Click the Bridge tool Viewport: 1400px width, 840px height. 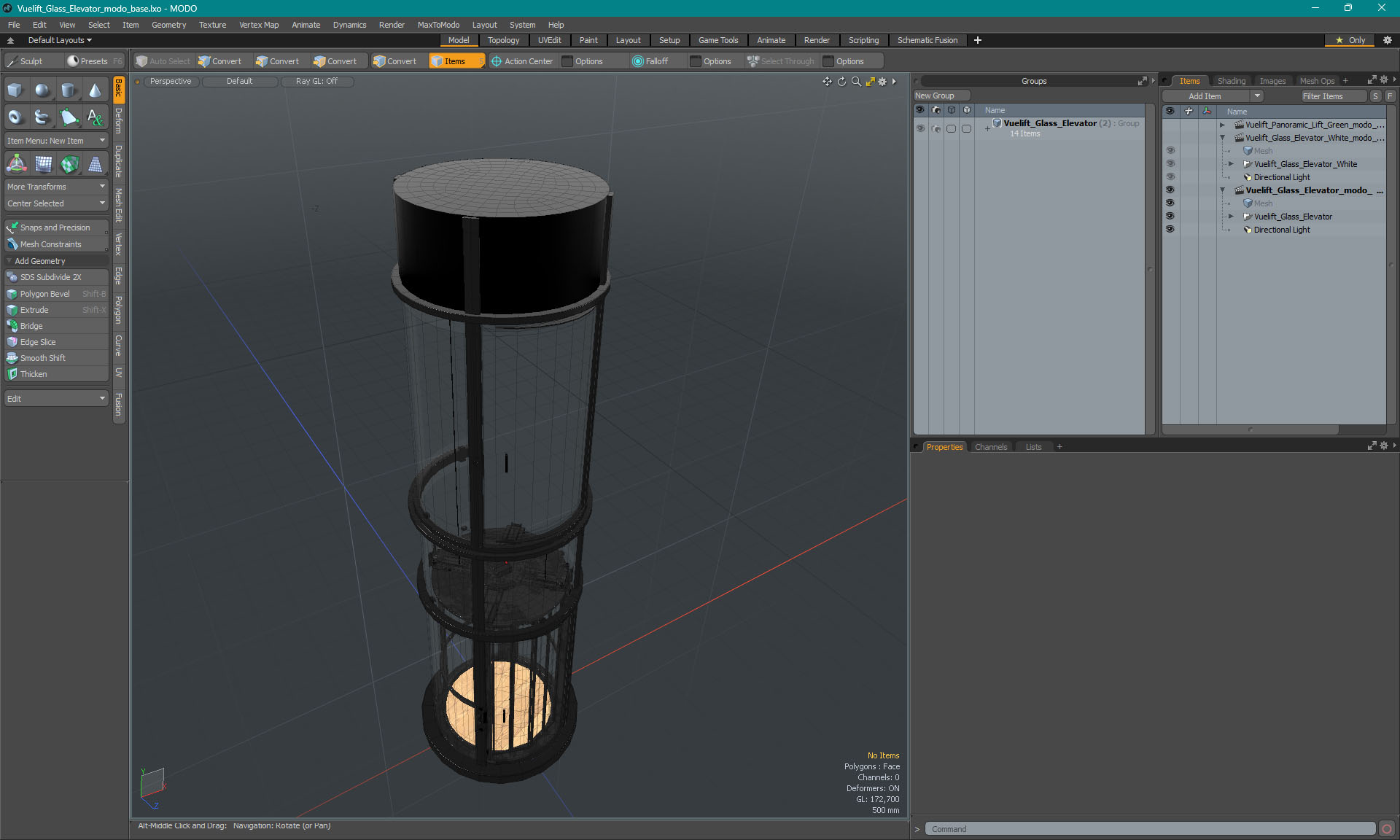(56, 326)
